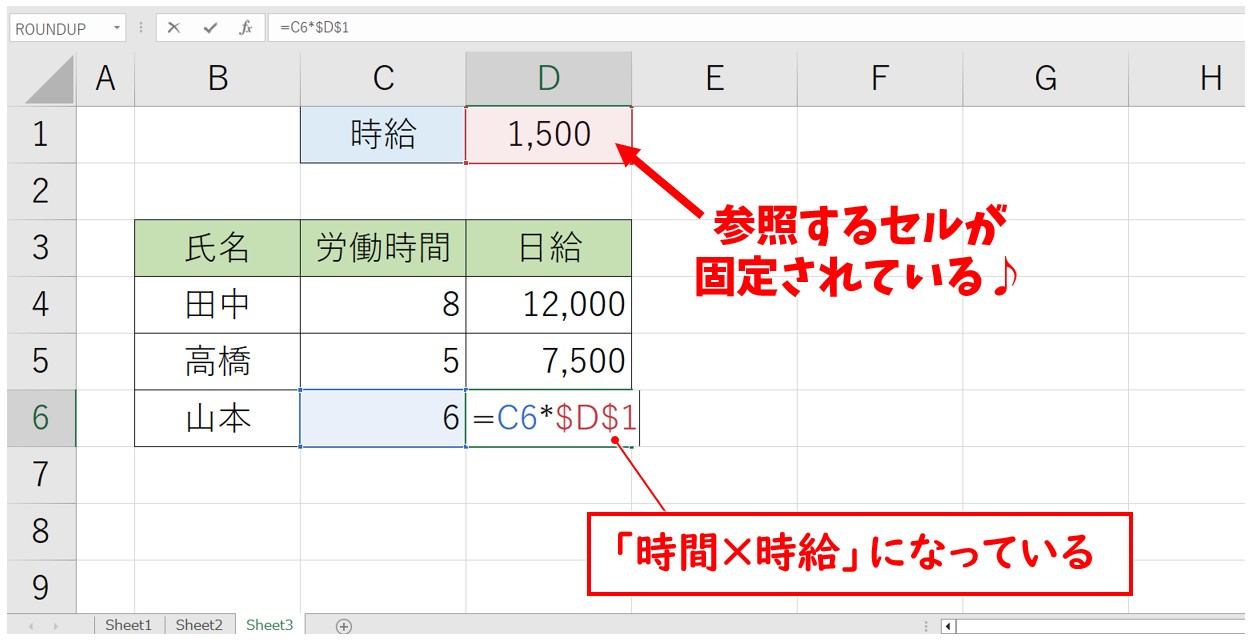Click the horizontal scrollbar left arrow
Screen dimensions: 1251x643
(x=950, y=626)
